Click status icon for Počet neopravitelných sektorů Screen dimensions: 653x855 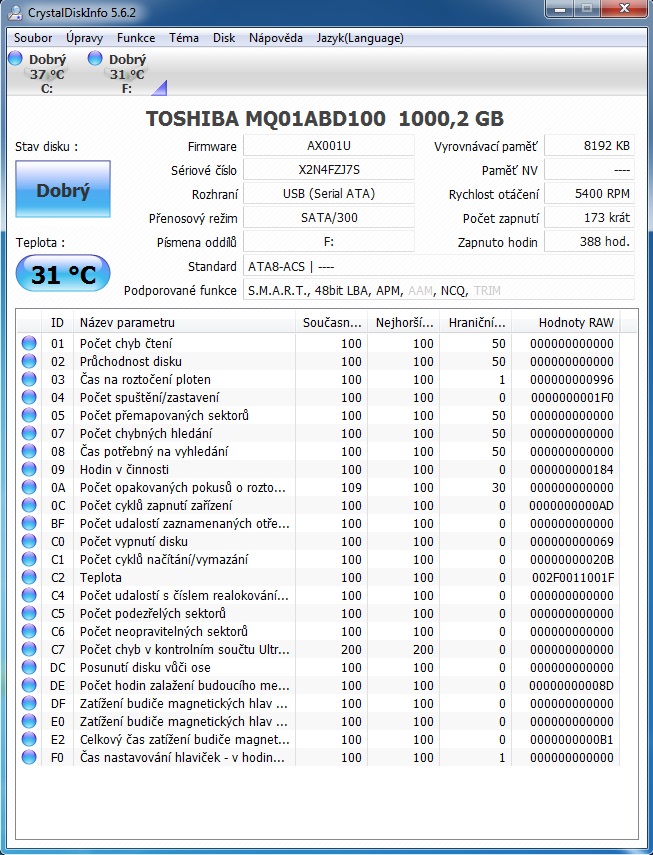pyautogui.click(x=29, y=631)
